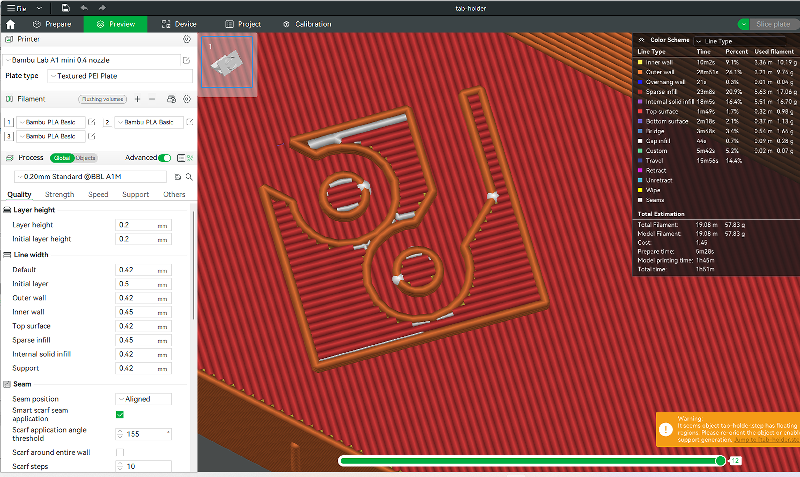Open printer settings gear icon
800x477 pixels.
tap(187, 39)
